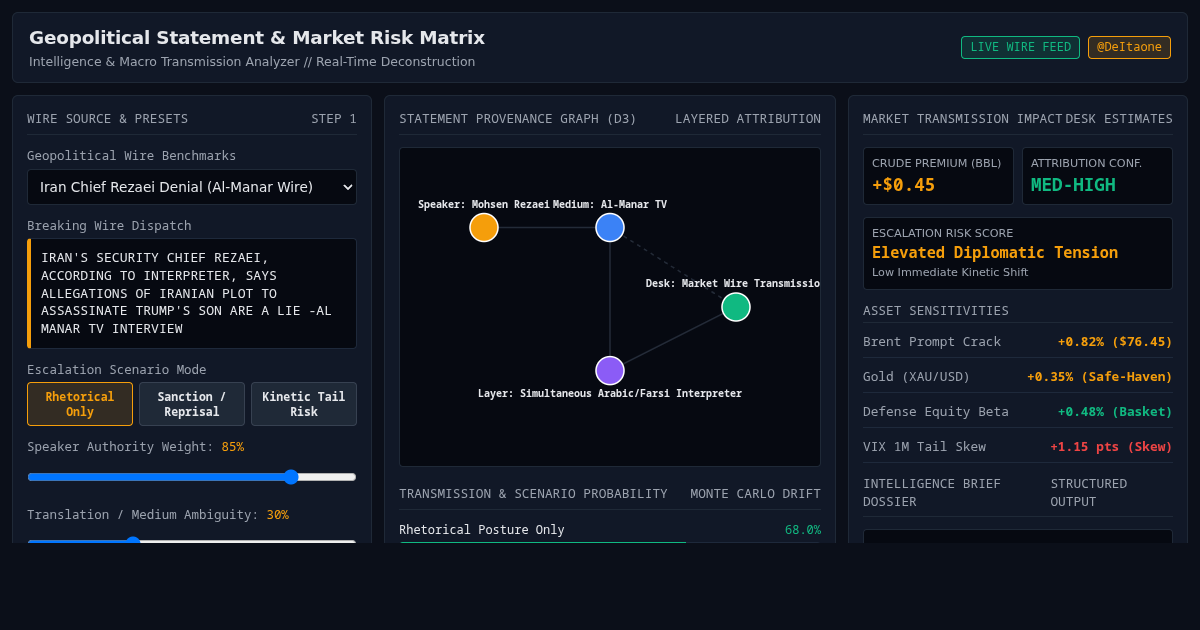Open the Geopolitical Wire Benchmarks dropdown

pyautogui.click(x=192, y=187)
